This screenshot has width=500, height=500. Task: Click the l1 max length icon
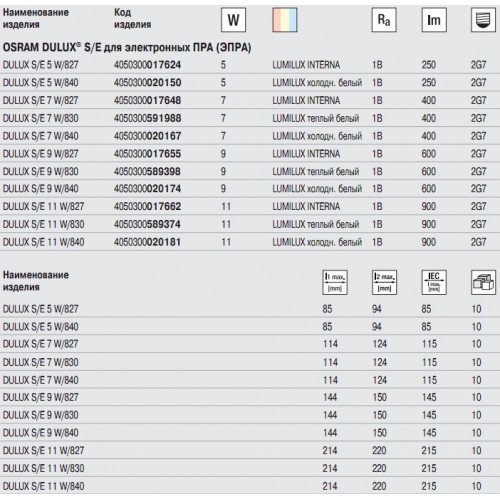pyautogui.click(x=335, y=282)
